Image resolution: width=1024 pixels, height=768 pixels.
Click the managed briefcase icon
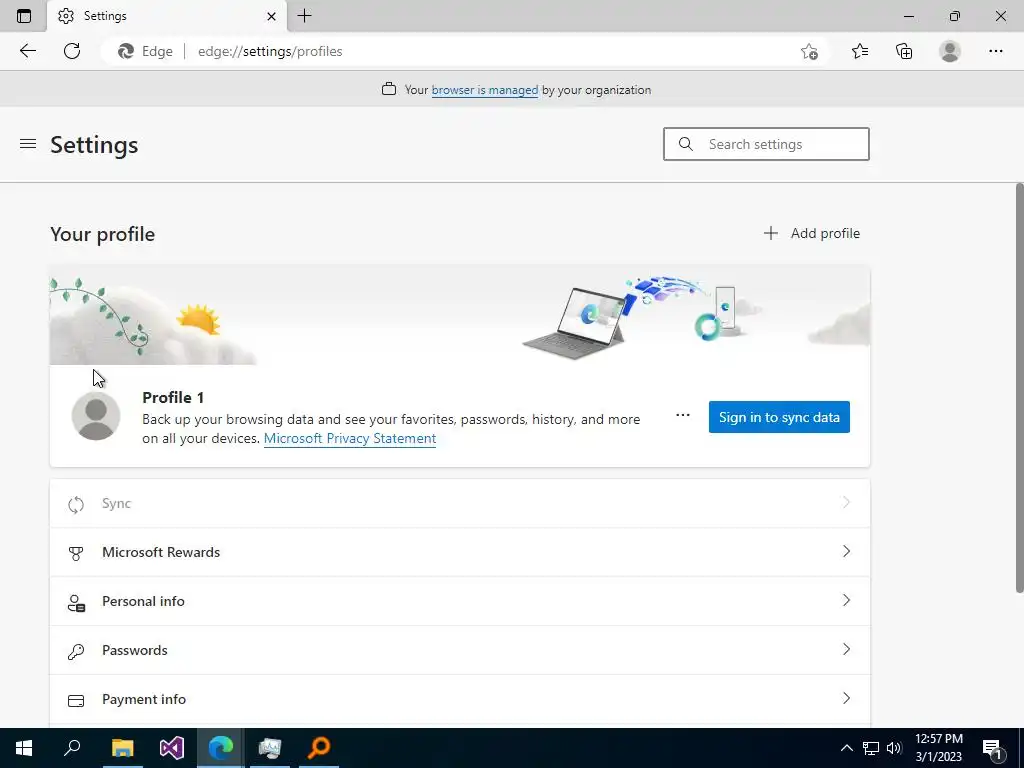point(389,89)
